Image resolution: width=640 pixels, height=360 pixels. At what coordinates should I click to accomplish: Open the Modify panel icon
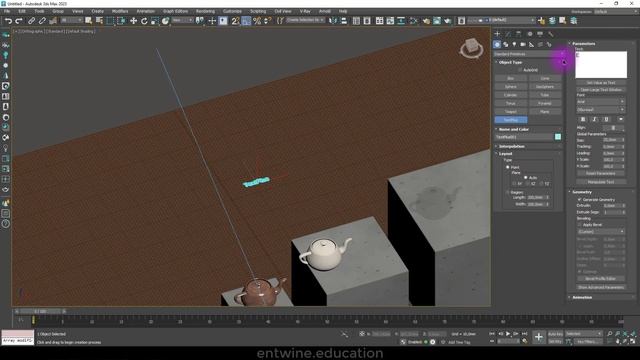508,34
